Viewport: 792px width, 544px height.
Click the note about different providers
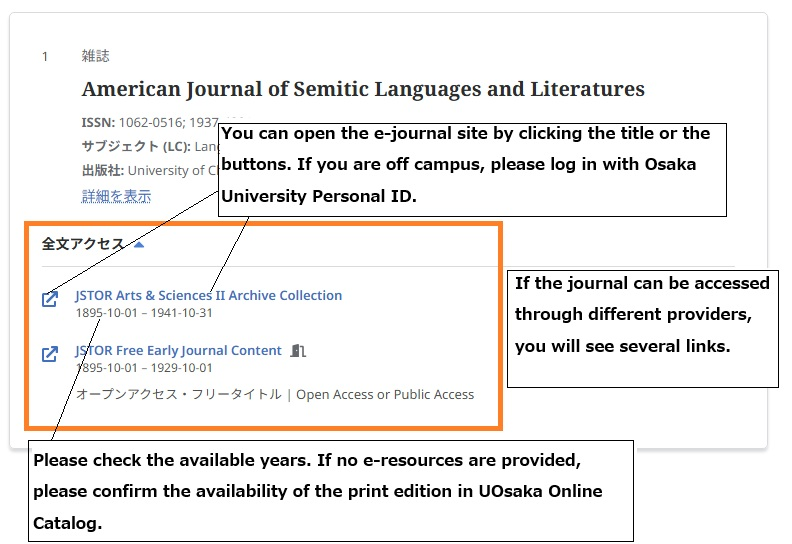(x=642, y=315)
